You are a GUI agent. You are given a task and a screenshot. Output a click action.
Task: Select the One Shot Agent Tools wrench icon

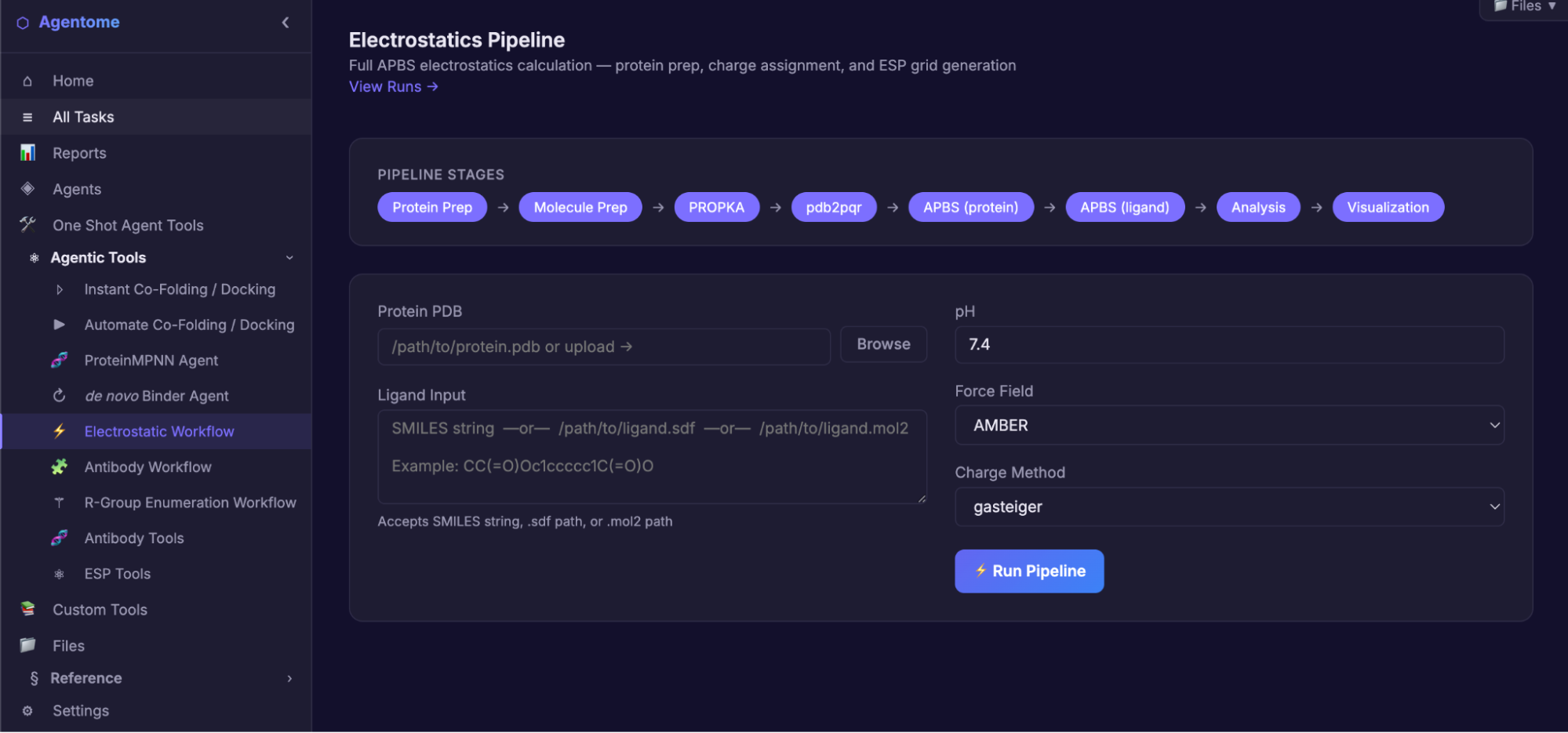27,224
